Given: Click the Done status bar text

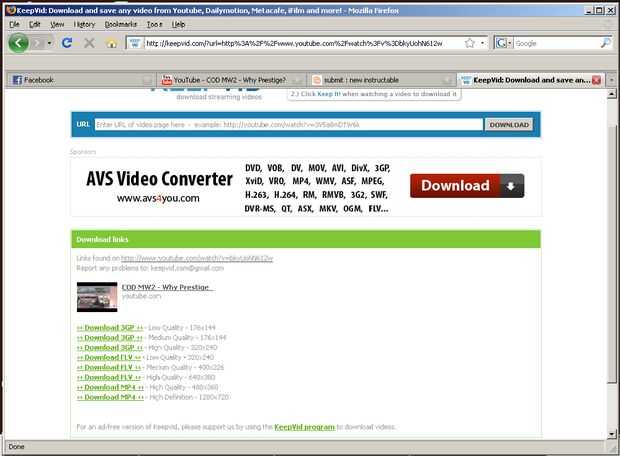Looking at the screenshot, I should (17, 447).
